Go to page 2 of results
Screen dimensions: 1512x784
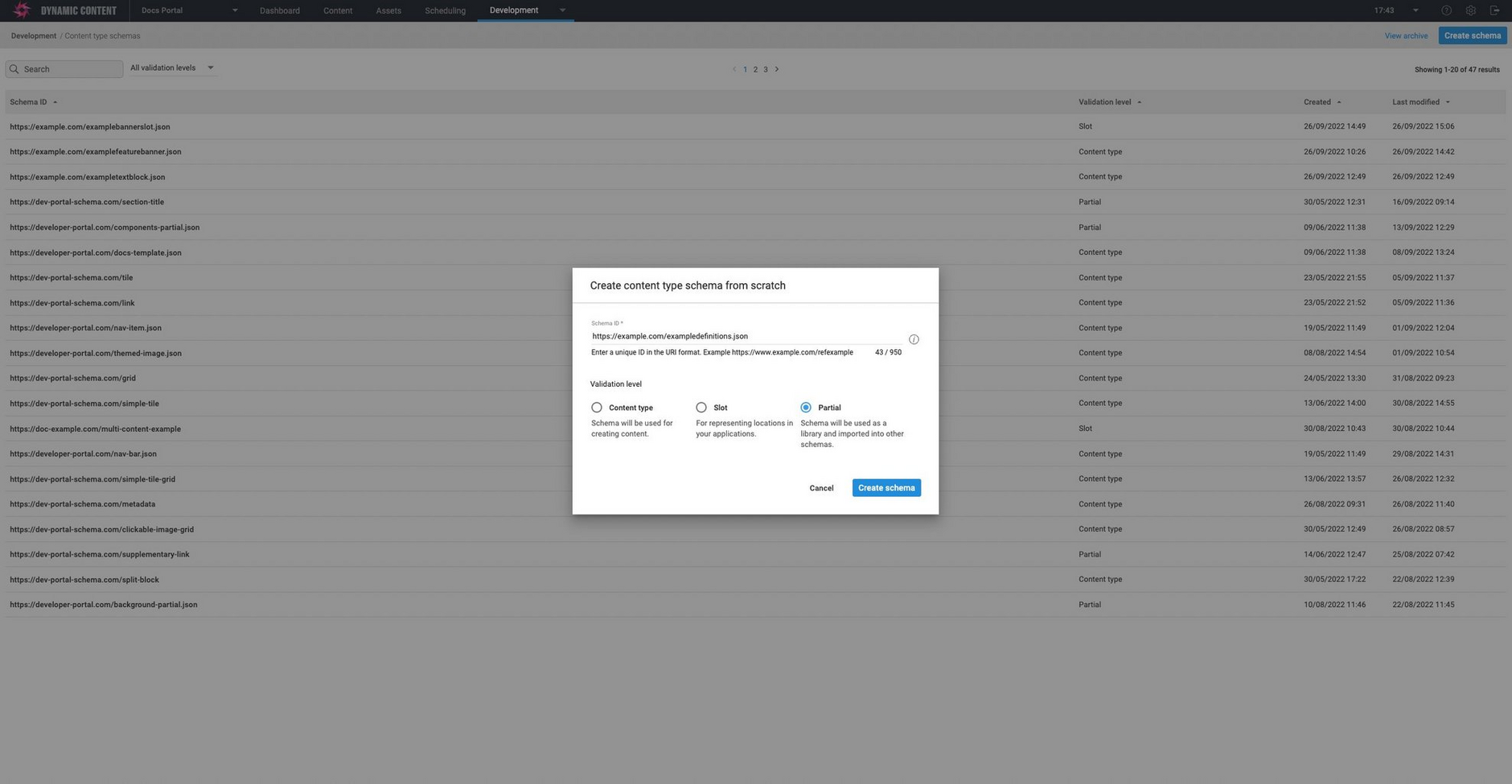[x=755, y=69]
